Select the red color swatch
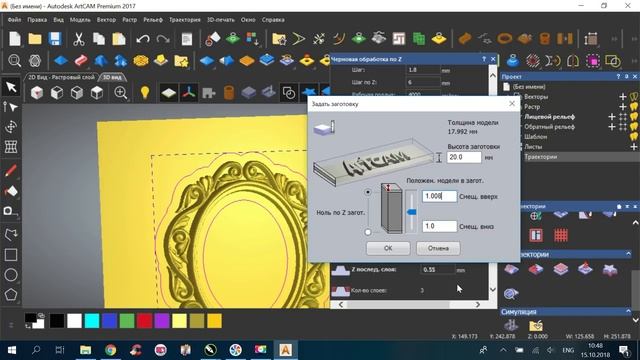 (x=144, y=321)
